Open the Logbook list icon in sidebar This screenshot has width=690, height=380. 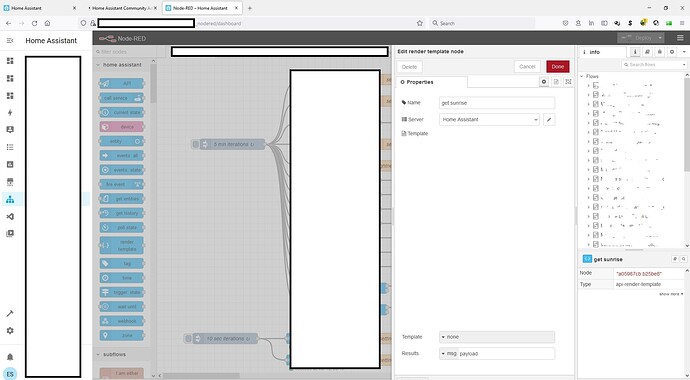tap(10, 147)
